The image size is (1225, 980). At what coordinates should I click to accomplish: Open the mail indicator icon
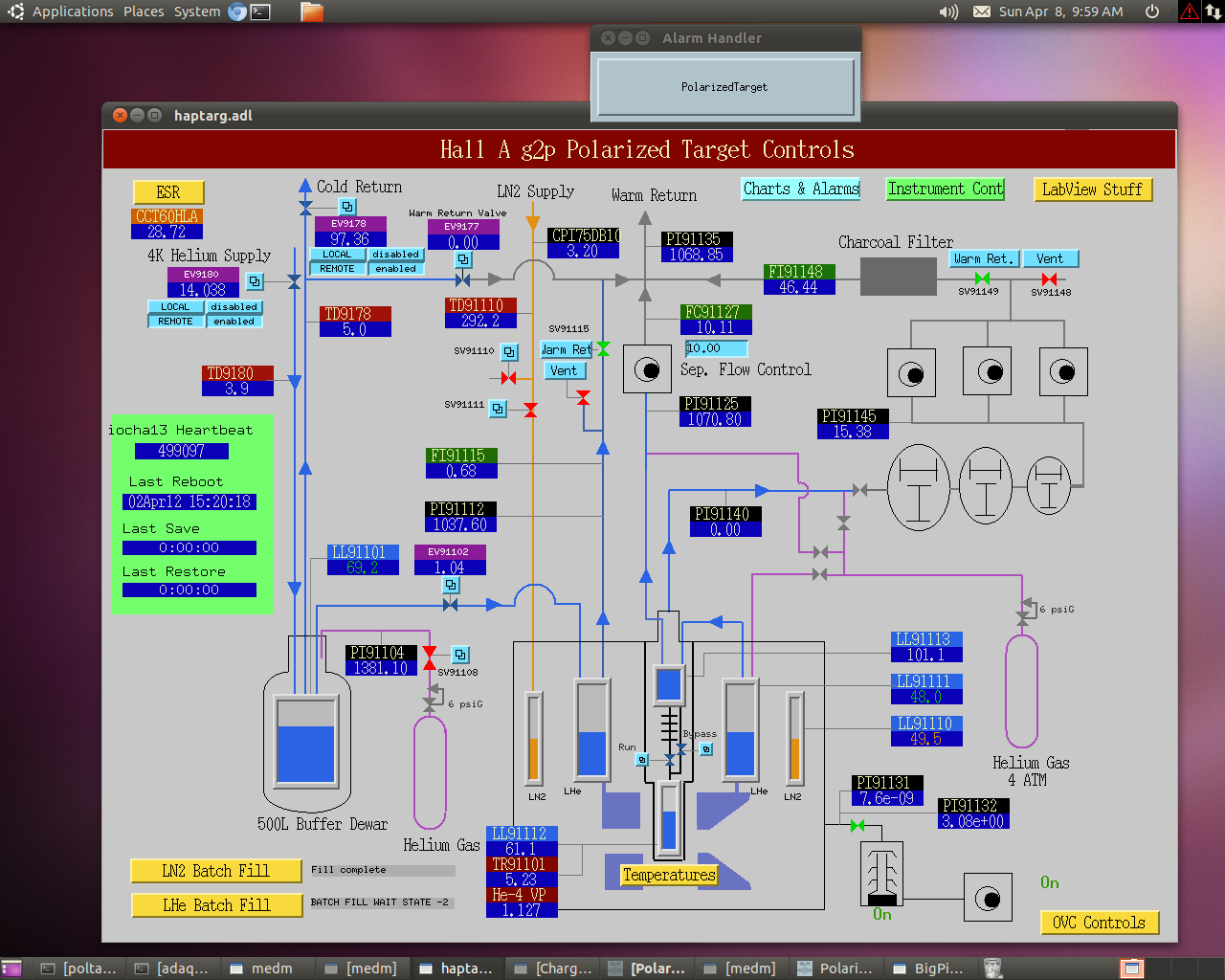pos(982,11)
